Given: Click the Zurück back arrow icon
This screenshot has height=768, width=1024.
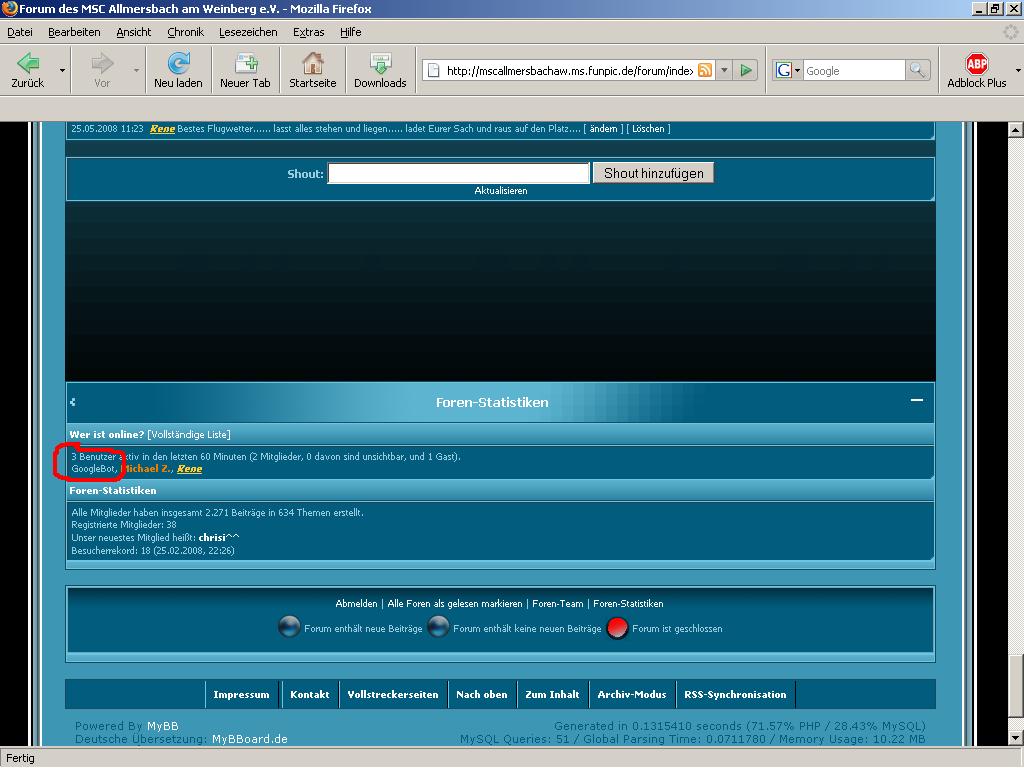Looking at the screenshot, I should click(x=28, y=64).
